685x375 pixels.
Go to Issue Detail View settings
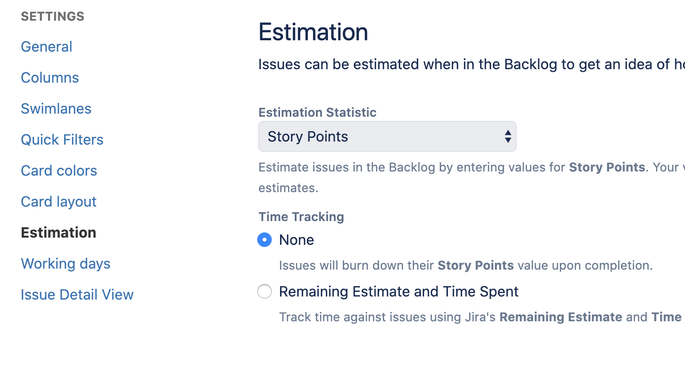click(x=77, y=295)
